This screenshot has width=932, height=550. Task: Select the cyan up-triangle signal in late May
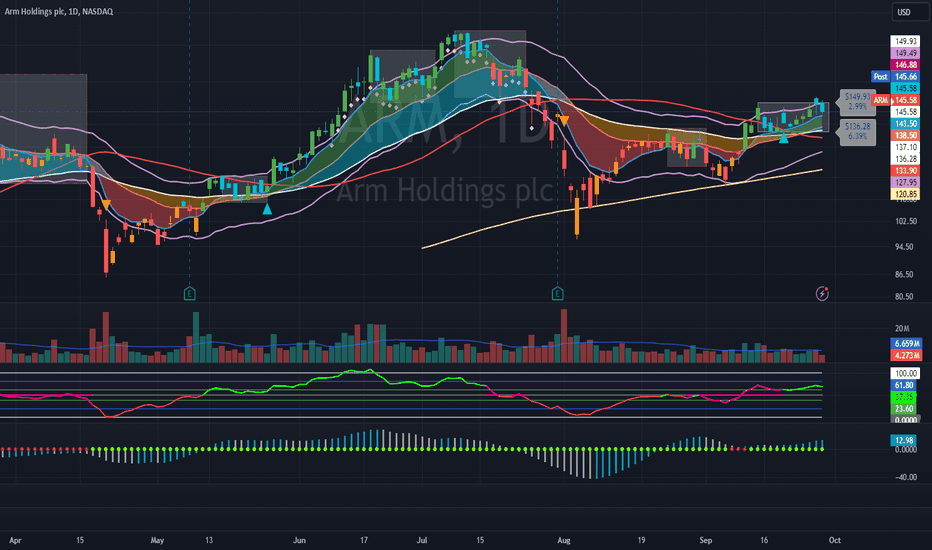(267, 209)
